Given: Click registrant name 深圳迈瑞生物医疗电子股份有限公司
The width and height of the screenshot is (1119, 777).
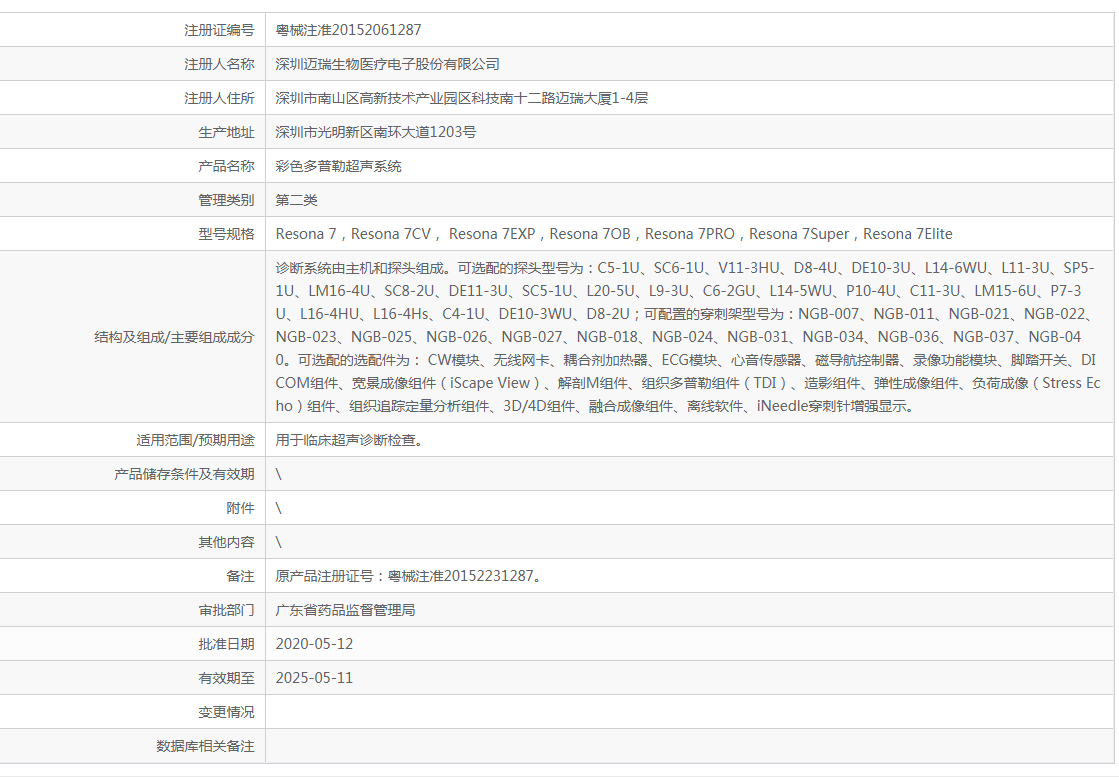Looking at the screenshot, I should [x=387, y=64].
